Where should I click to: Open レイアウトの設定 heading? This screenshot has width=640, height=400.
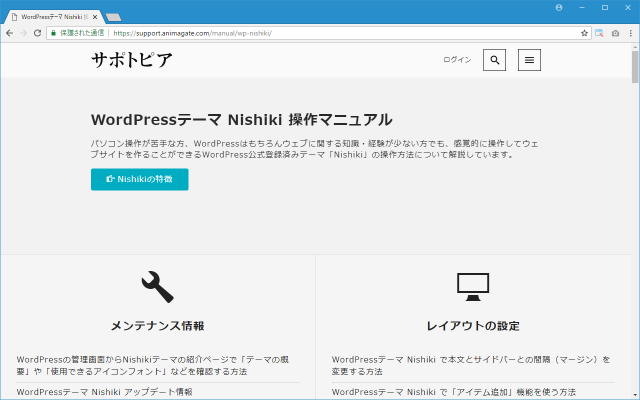pos(473,326)
